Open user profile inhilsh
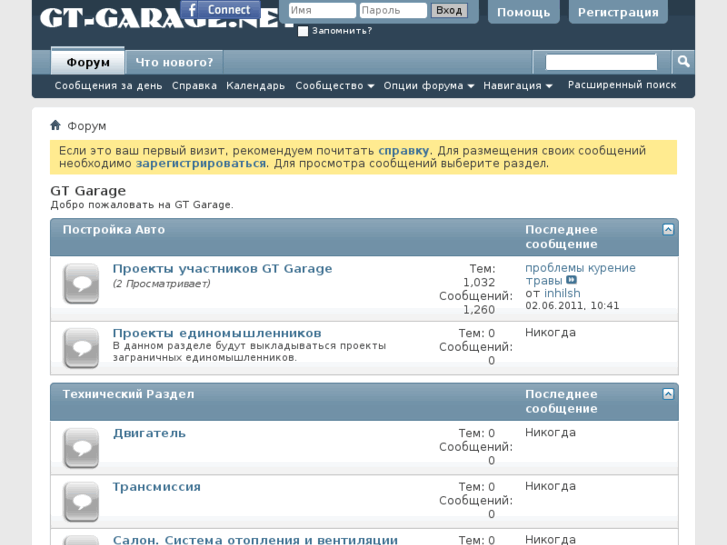 coord(562,293)
